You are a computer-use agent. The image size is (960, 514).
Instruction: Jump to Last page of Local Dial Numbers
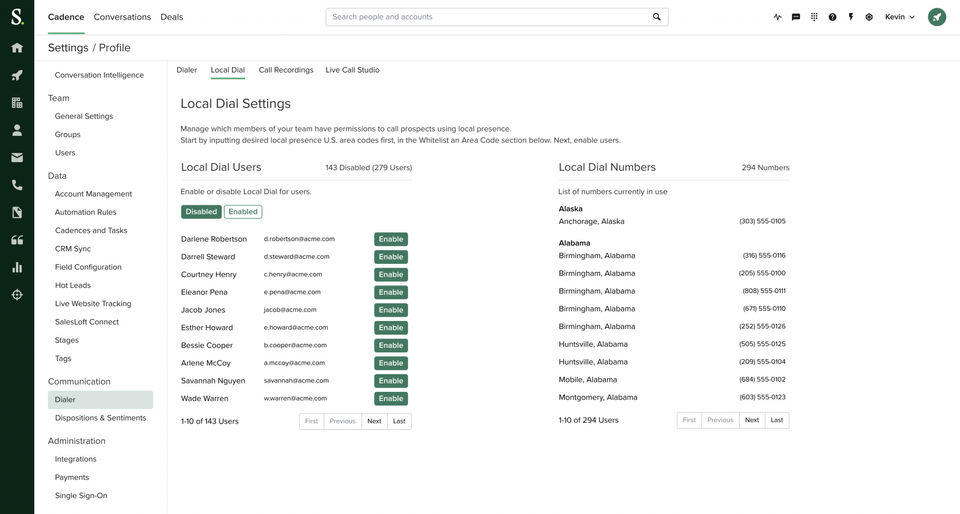coord(776,420)
